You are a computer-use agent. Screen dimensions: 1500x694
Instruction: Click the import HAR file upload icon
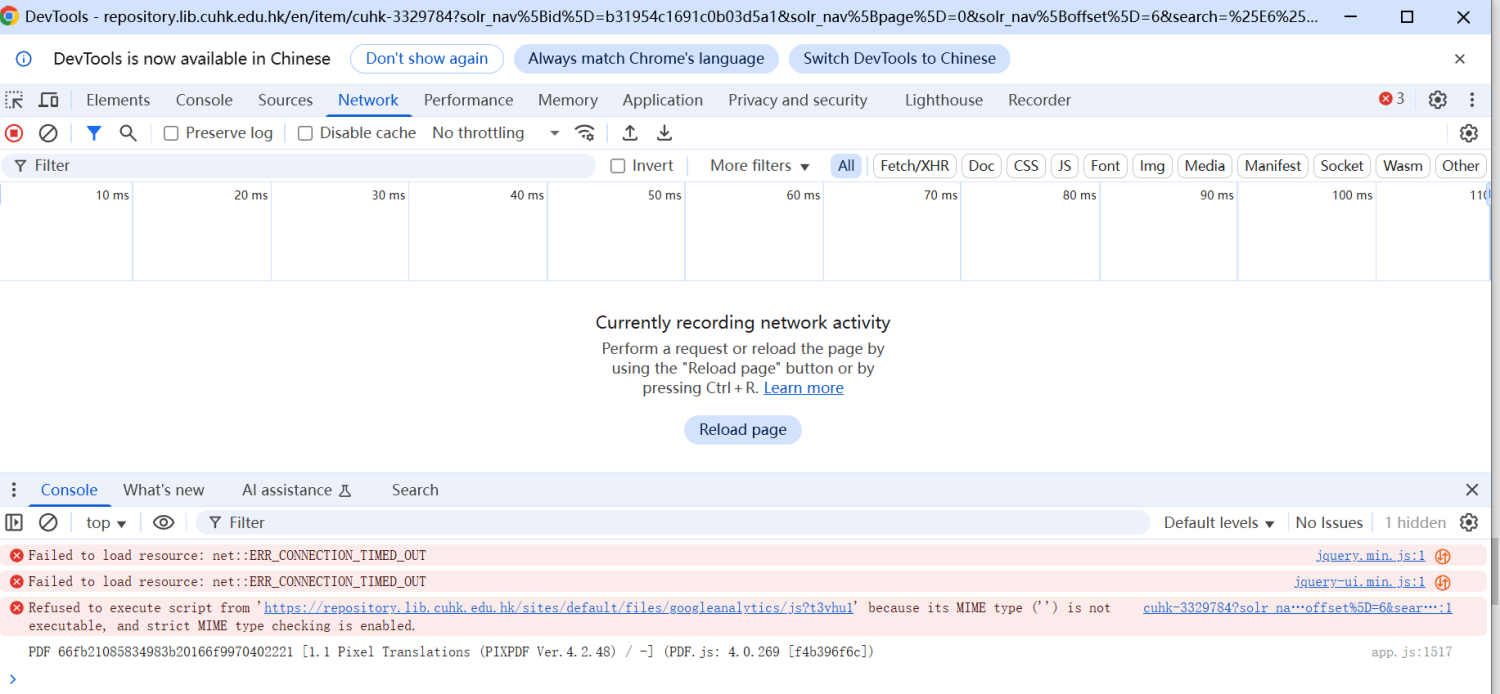630,133
